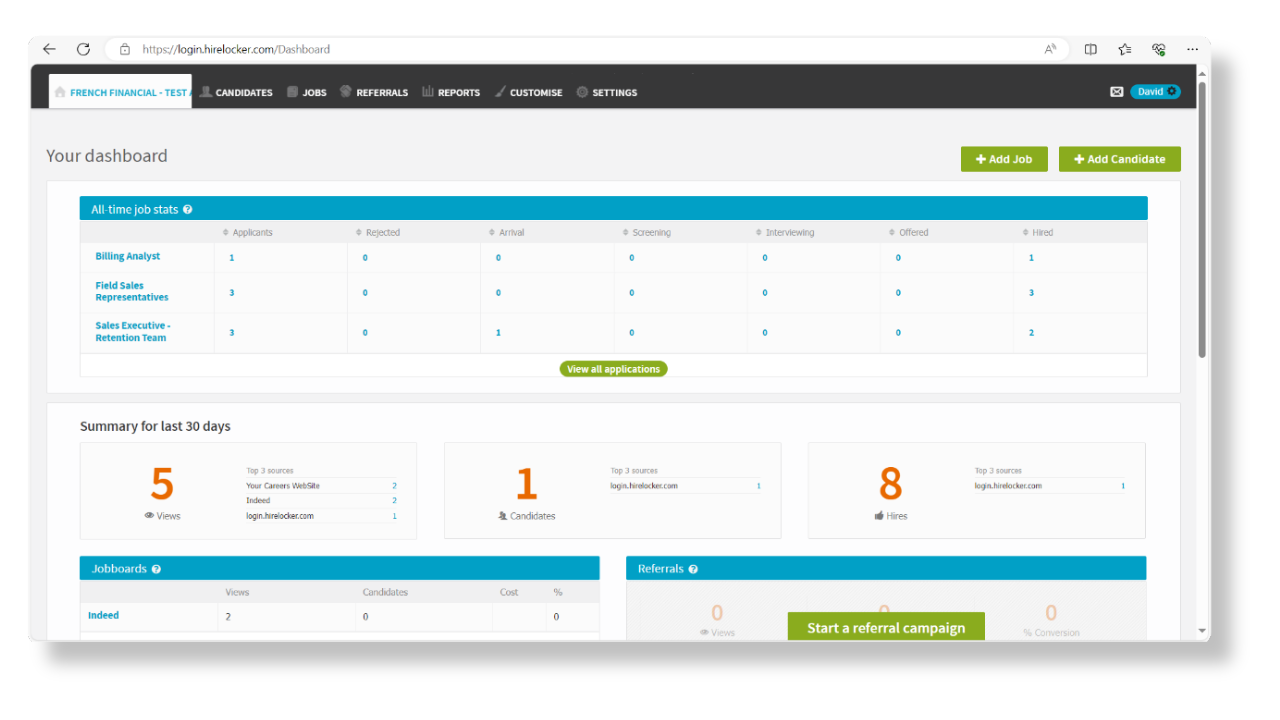Open the message envelope icon
The width and height of the screenshot is (1280, 720).
[1116, 91]
